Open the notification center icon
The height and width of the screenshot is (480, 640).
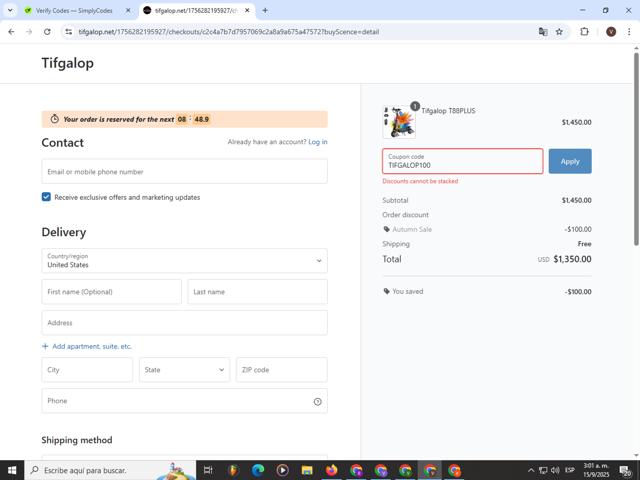coord(625,470)
